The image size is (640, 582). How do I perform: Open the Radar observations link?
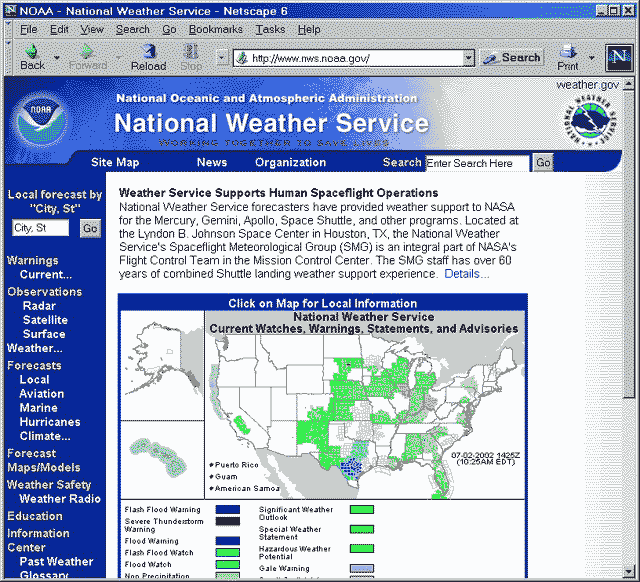click(x=39, y=306)
